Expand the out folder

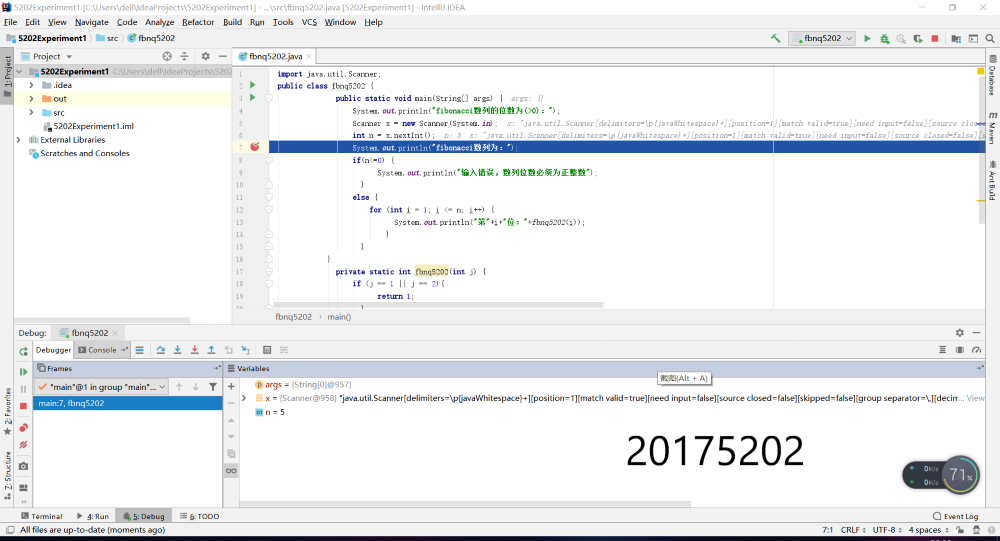(31, 99)
